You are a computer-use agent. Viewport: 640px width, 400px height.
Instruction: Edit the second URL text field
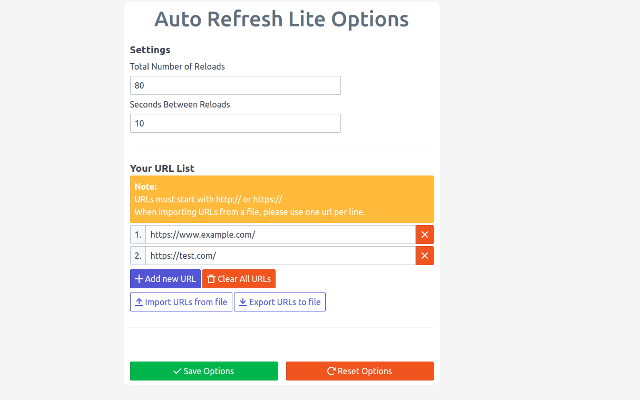[x=280, y=256]
